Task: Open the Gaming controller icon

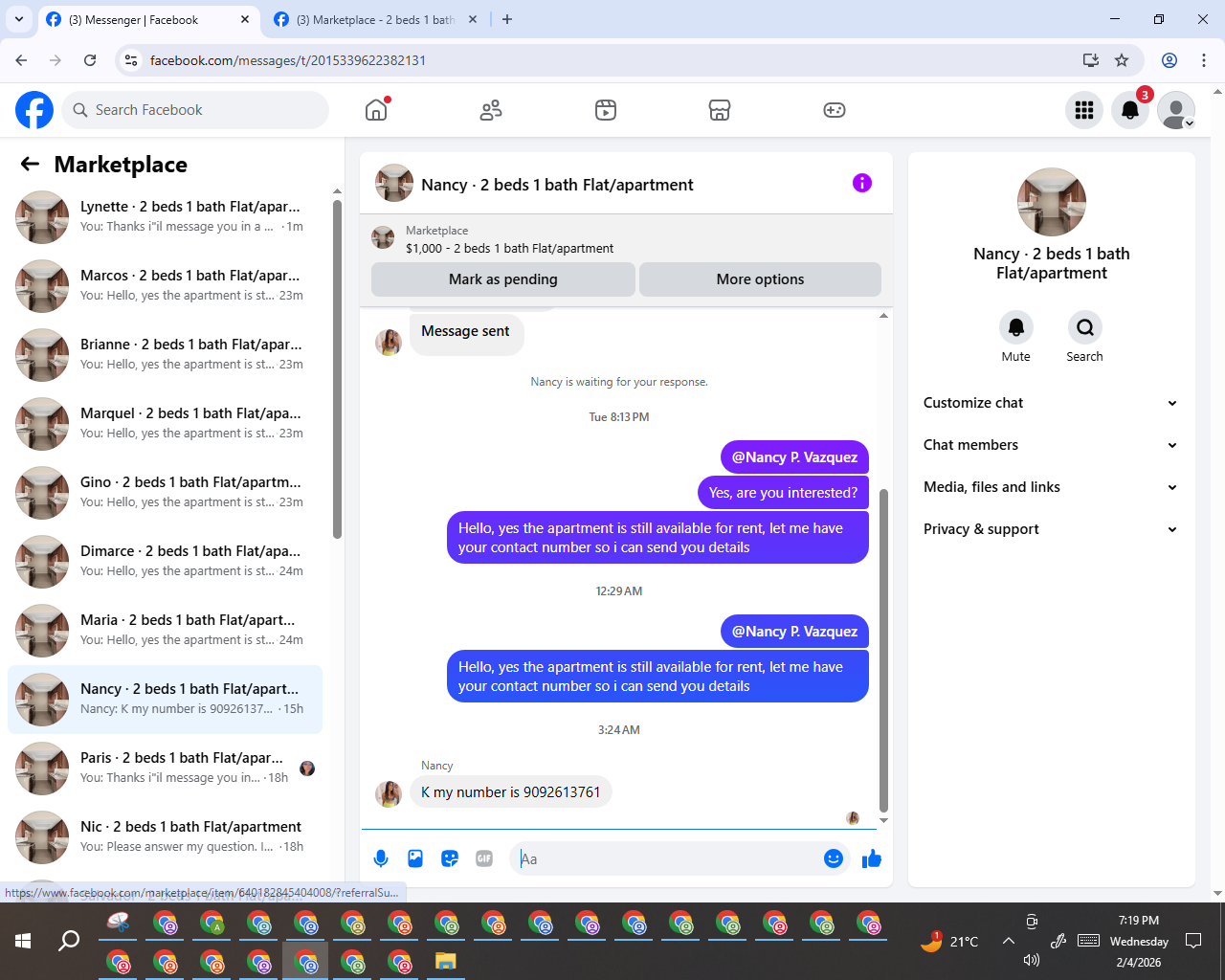Action: pyautogui.click(x=835, y=110)
